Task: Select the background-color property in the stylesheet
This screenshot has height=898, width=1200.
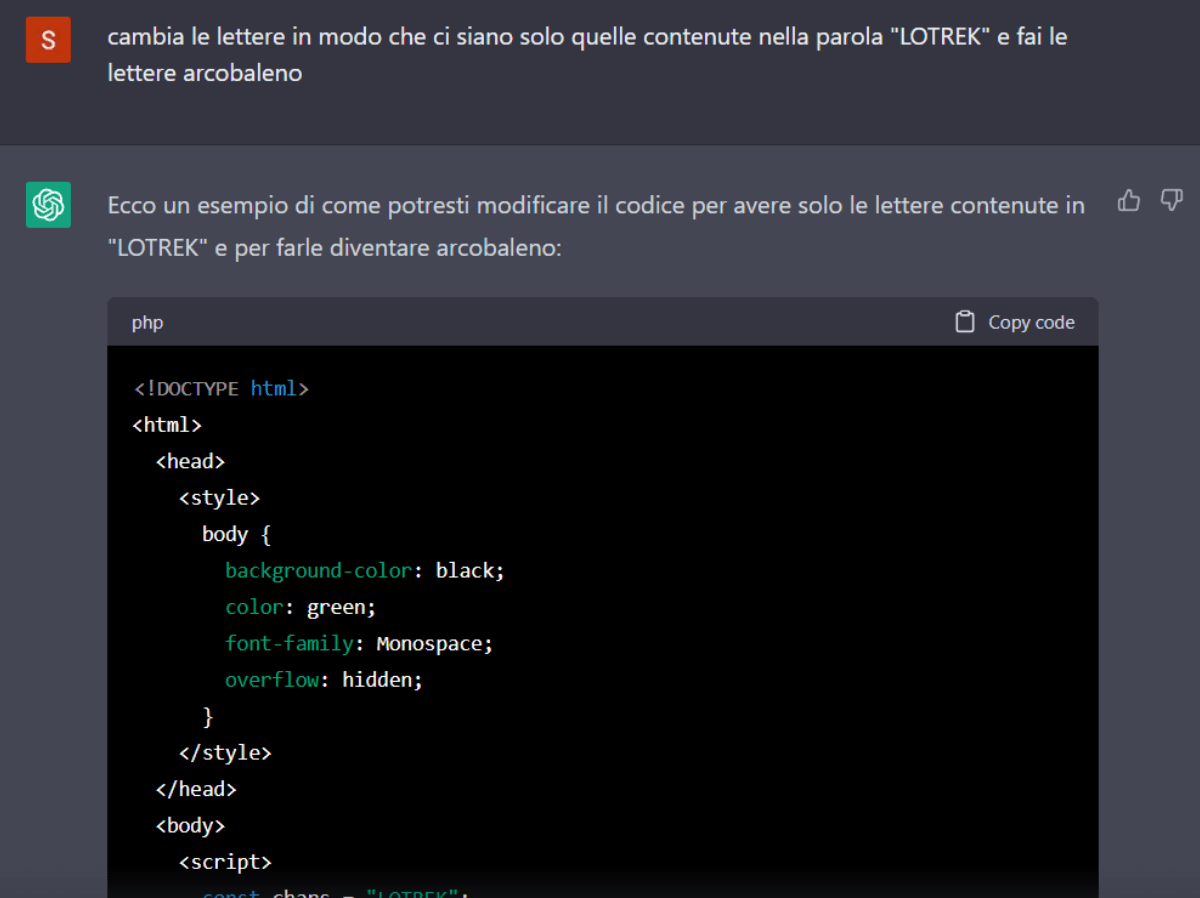Action: pos(318,570)
